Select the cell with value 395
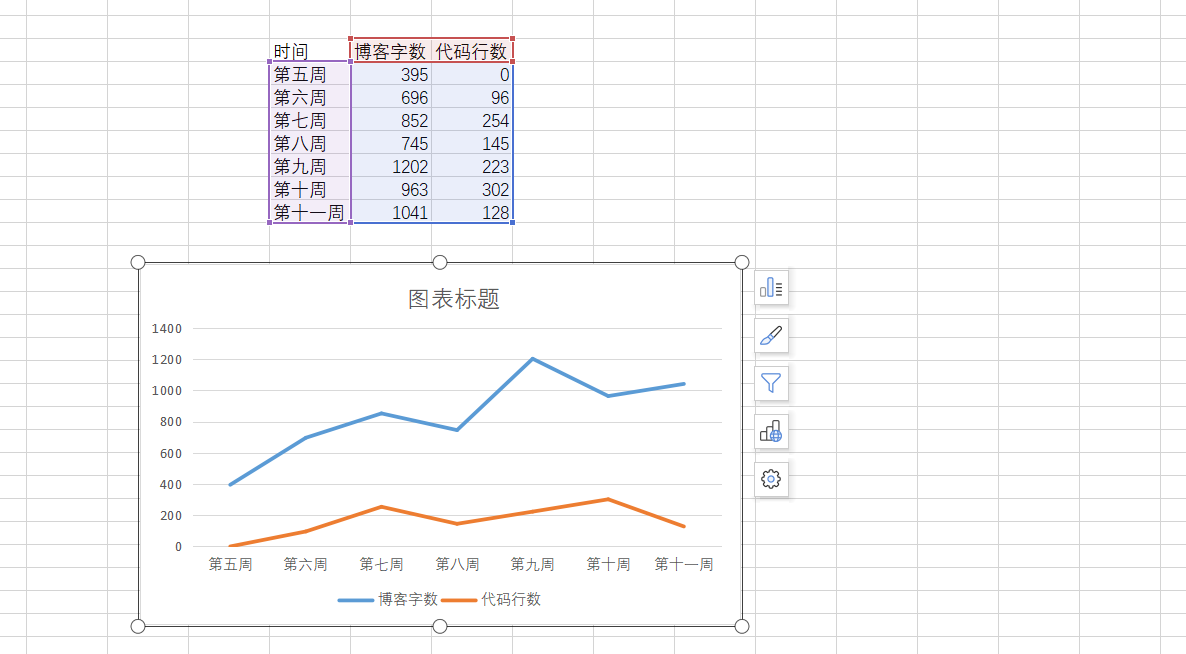The image size is (1186, 654). coord(390,74)
